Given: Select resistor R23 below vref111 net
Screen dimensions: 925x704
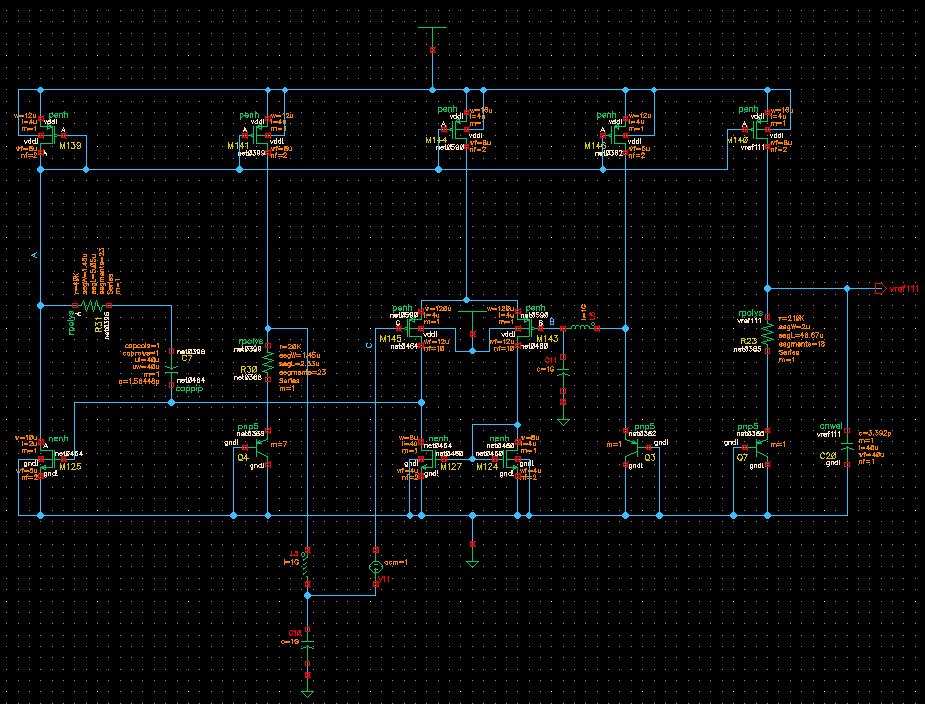Looking at the screenshot, I should point(767,333).
